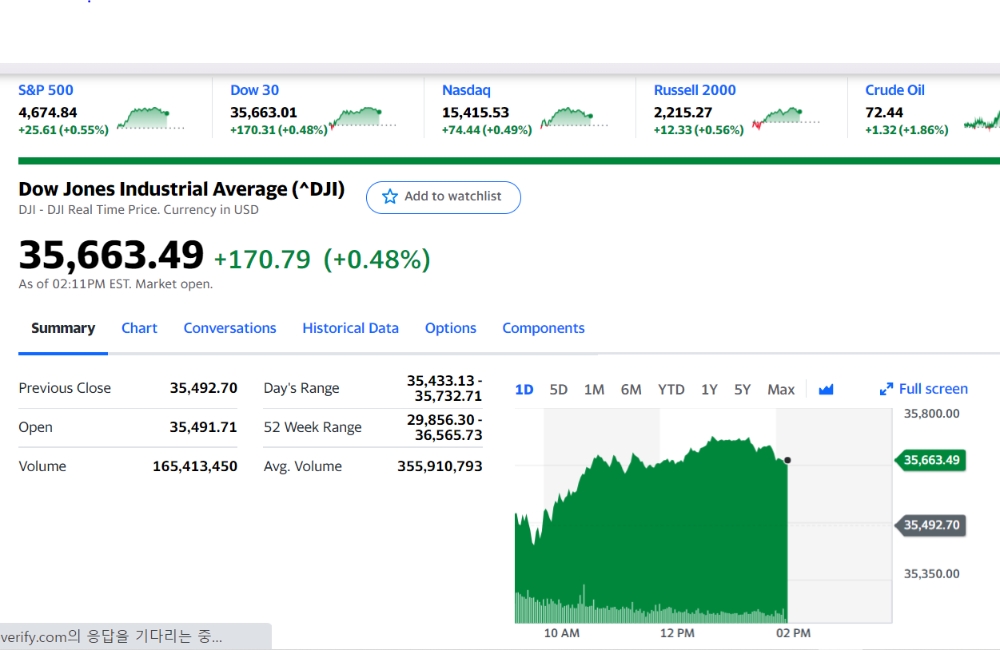Screen dimensions: 1000x650
Task: Click the Dow 30 change +170.31 (+0.48%)
Action: point(279,130)
